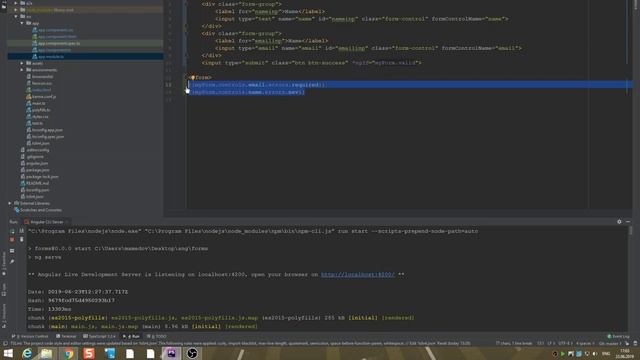
Task: Expand the assets folder
Action: coord(22,63)
